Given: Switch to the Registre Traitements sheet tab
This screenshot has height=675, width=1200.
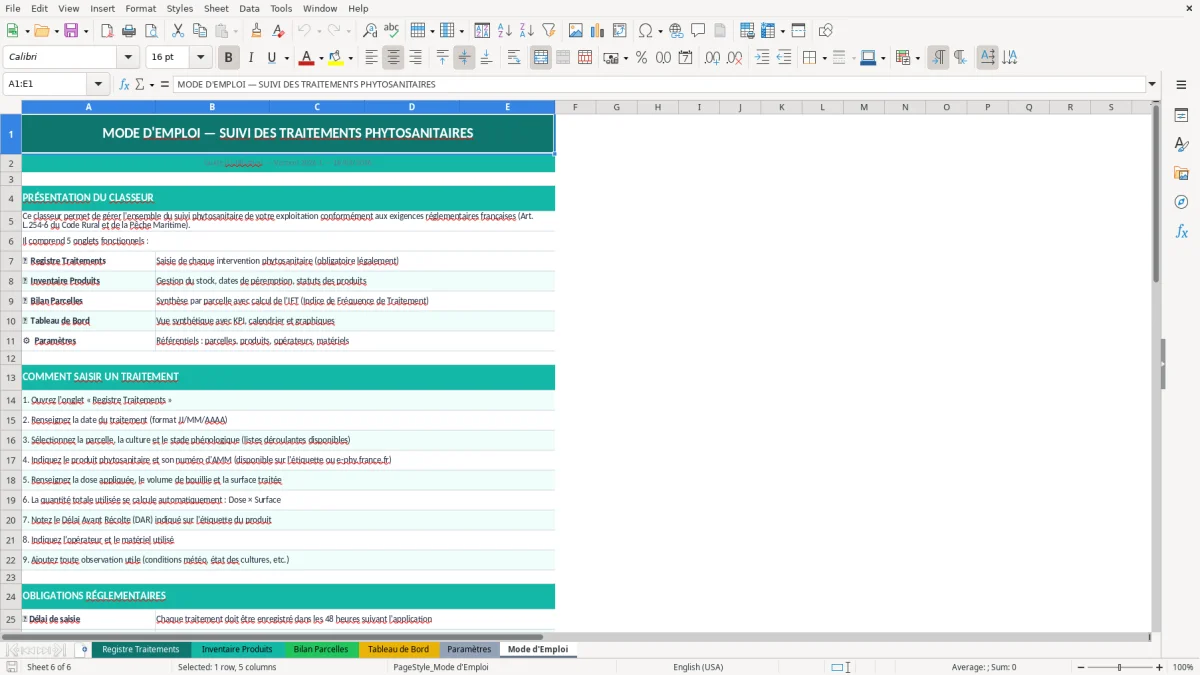Looking at the screenshot, I should pos(141,649).
